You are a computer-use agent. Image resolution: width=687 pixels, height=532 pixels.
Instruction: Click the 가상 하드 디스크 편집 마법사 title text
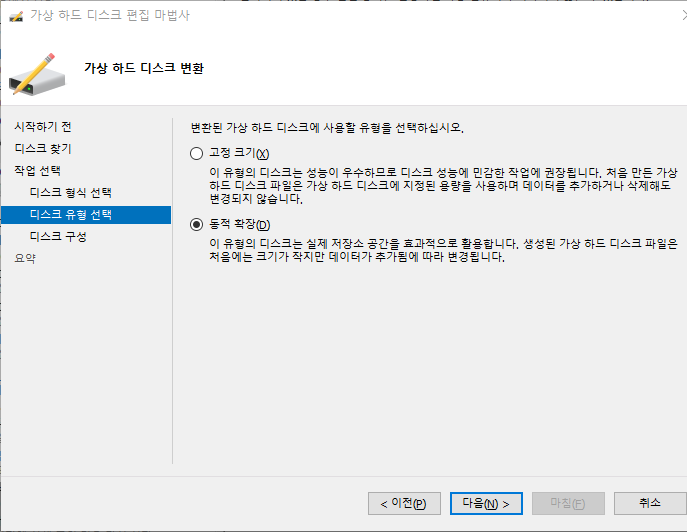pyautogui.click(x=110, y=15)
